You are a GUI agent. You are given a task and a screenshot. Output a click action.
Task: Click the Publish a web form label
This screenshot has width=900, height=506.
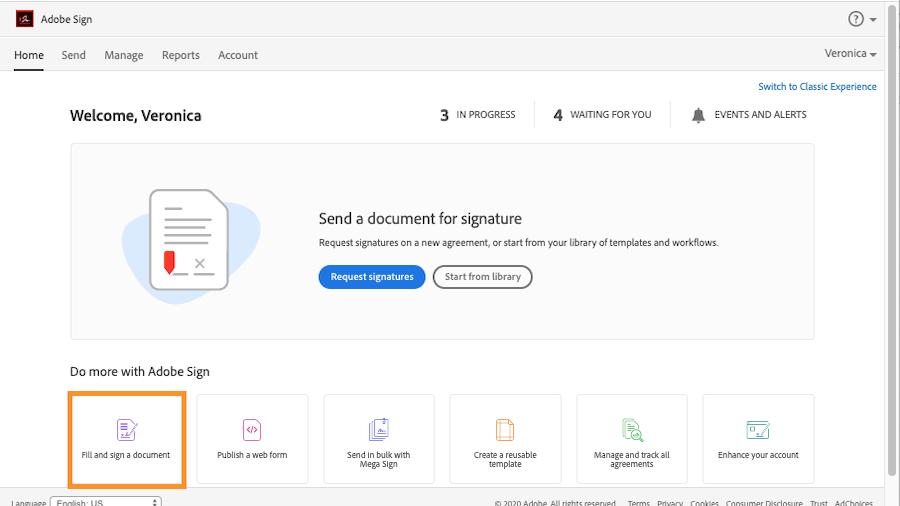tap(252, 455)
